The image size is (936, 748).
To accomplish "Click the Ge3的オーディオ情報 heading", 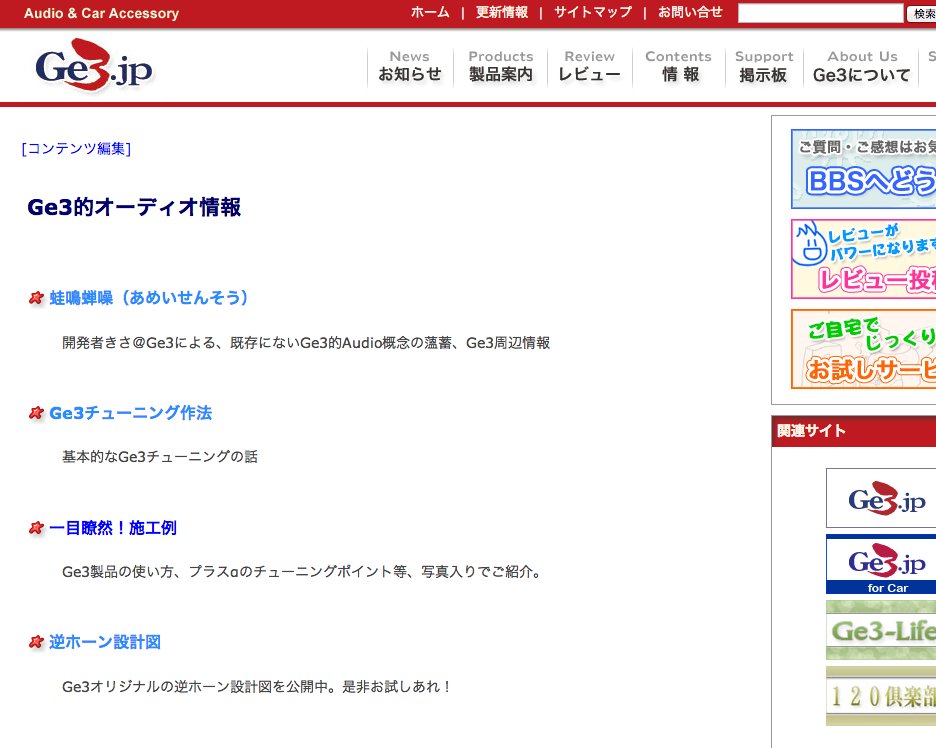I will [134, 207].
